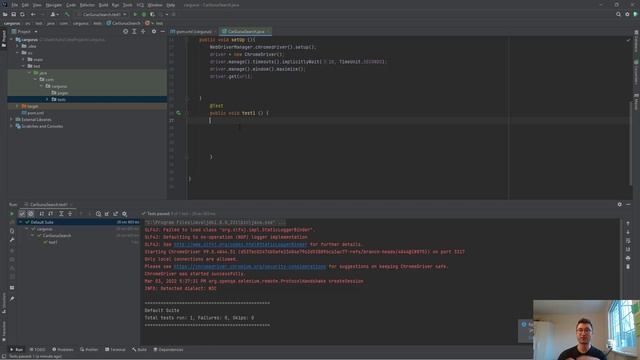Open the Edit menu

25,5
